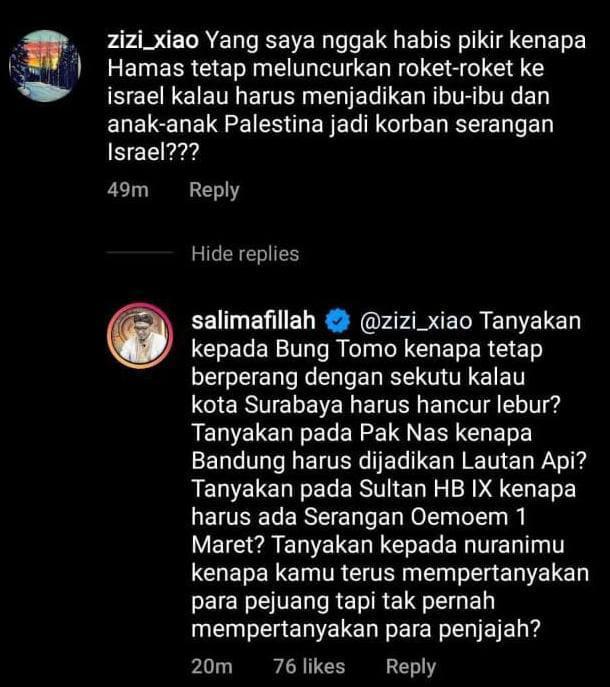Collapse thread with Hide replies
The image size is (610, 687).
[245, 254]
